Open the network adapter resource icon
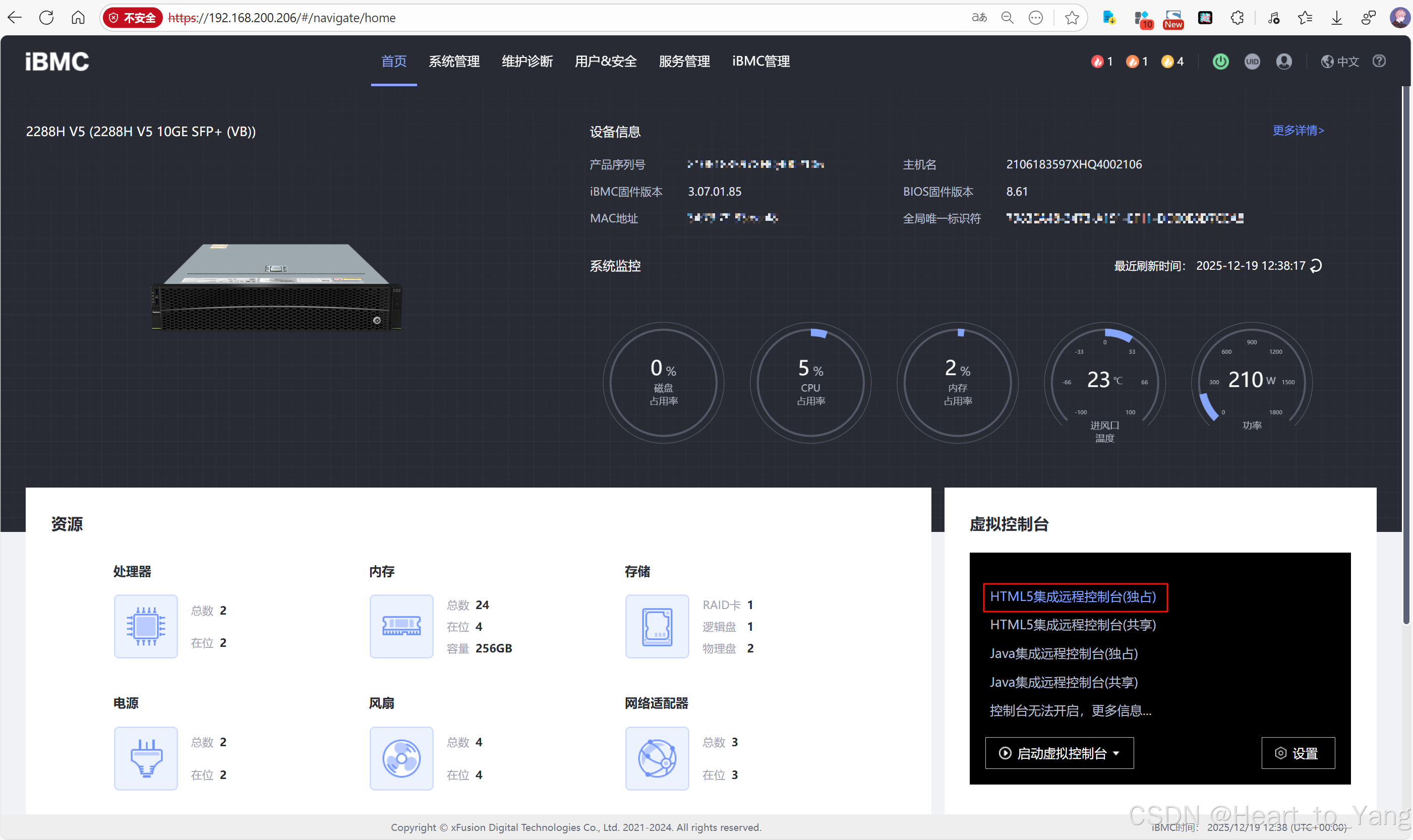The width and height of the screenshot is (1413, 840). click(657, 758)
